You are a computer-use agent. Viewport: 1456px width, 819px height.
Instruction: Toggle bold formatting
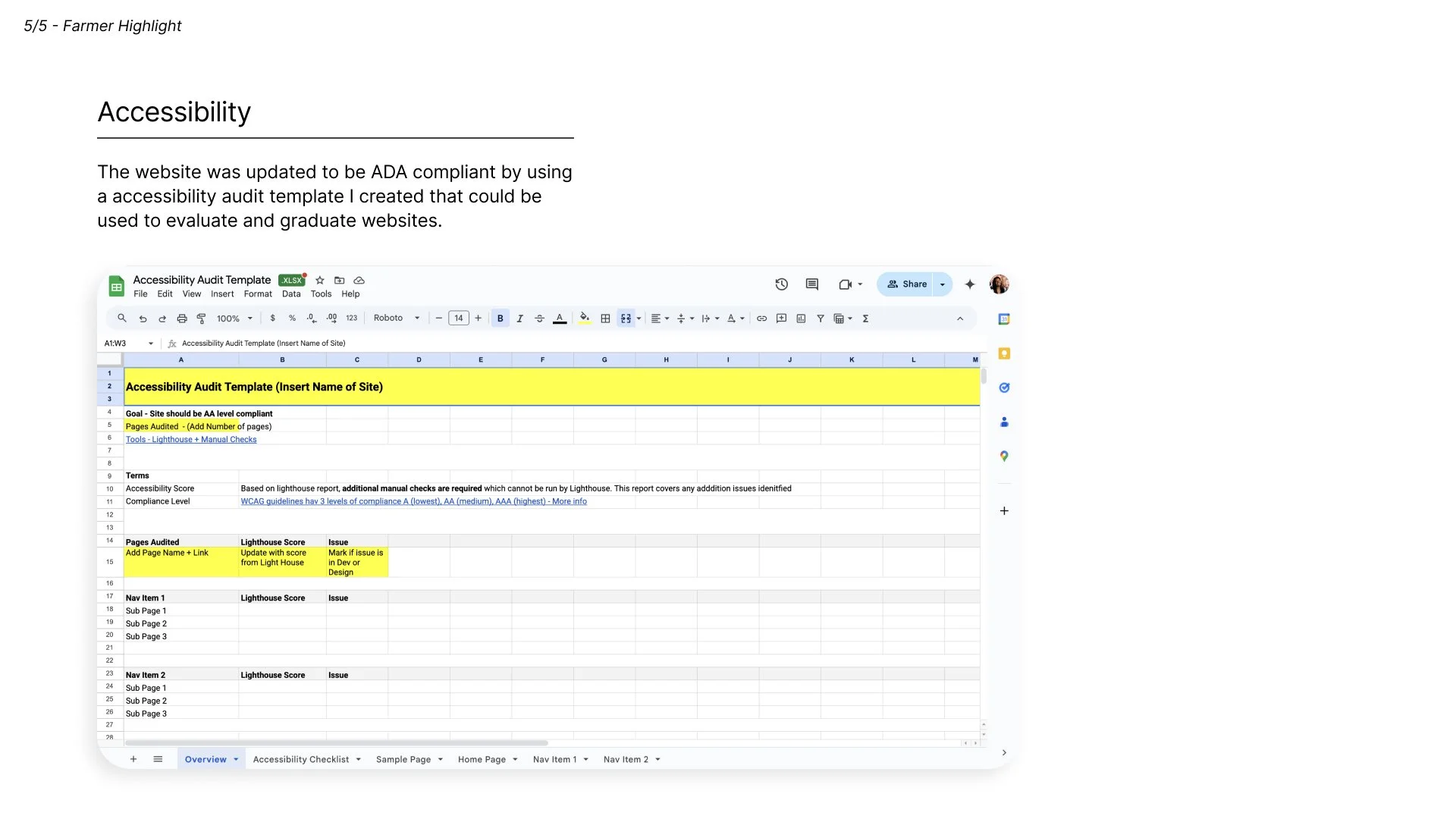[500, 318]
